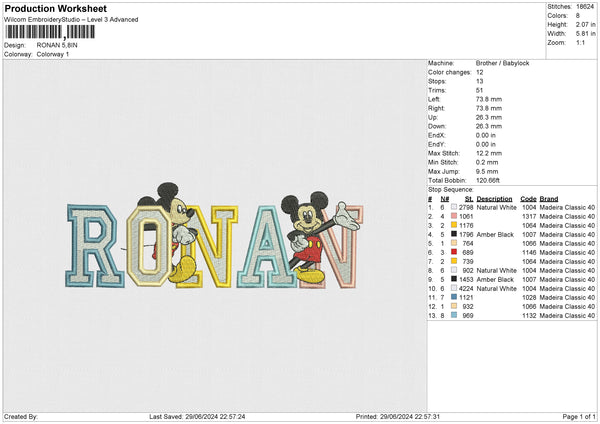
Task: Click the 'Brand' column header
Action: click(551, 198)
